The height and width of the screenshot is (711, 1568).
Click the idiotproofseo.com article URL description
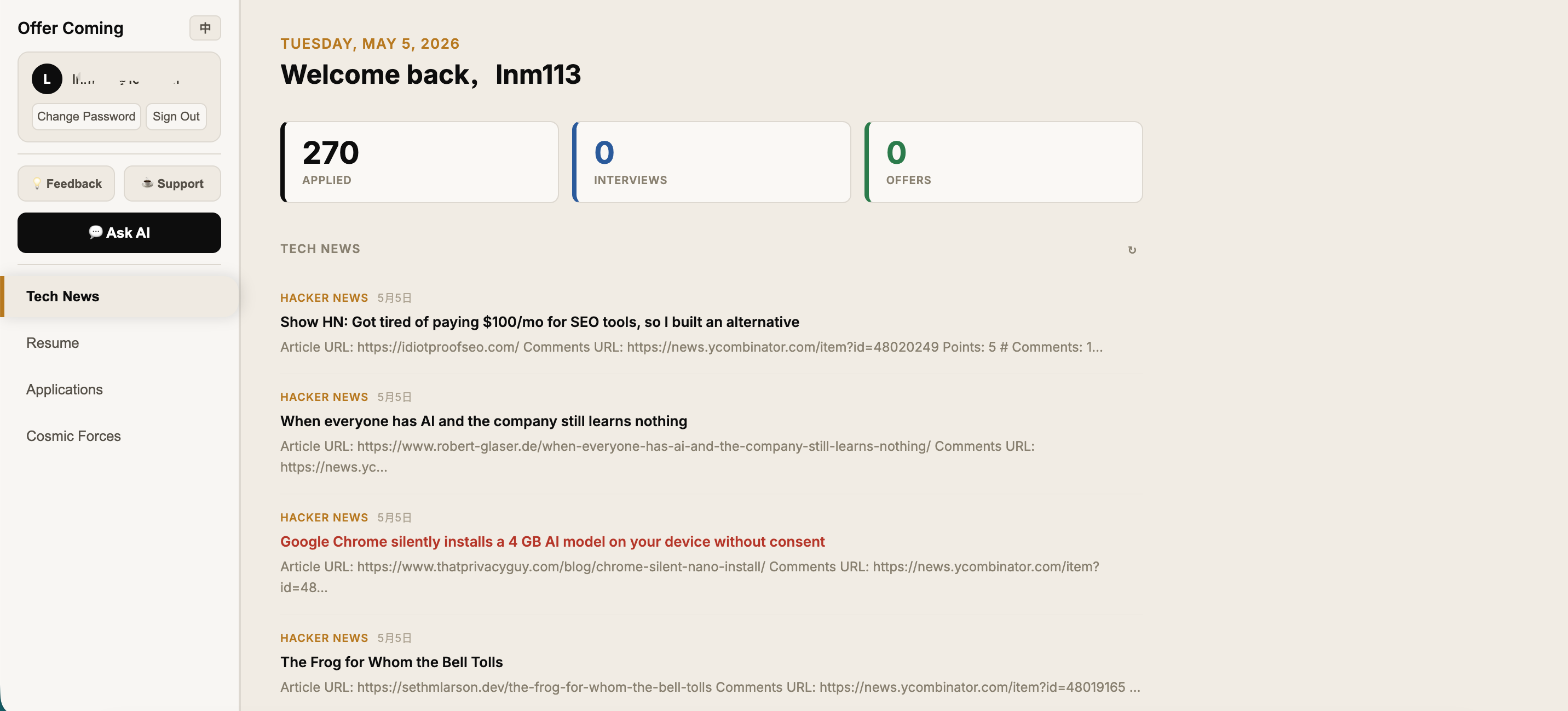click(691, 347)
